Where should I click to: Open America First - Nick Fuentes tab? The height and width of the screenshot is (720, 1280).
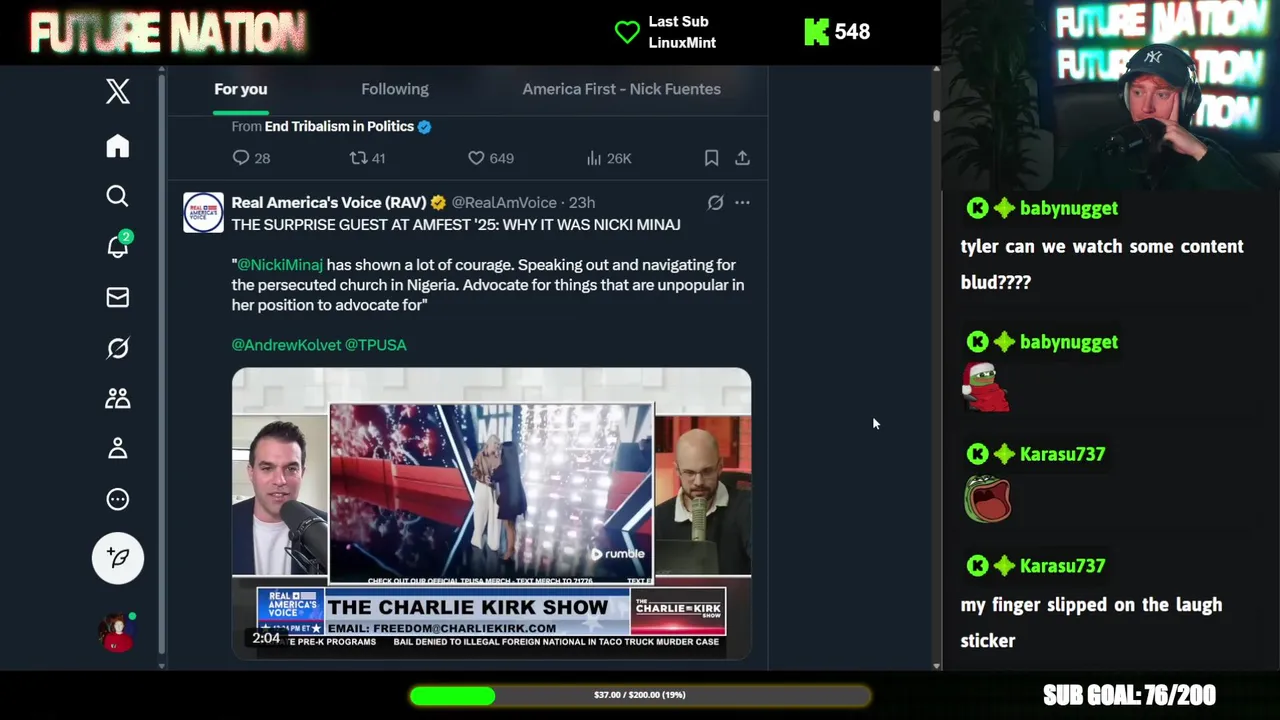click(x=621, y=89)
